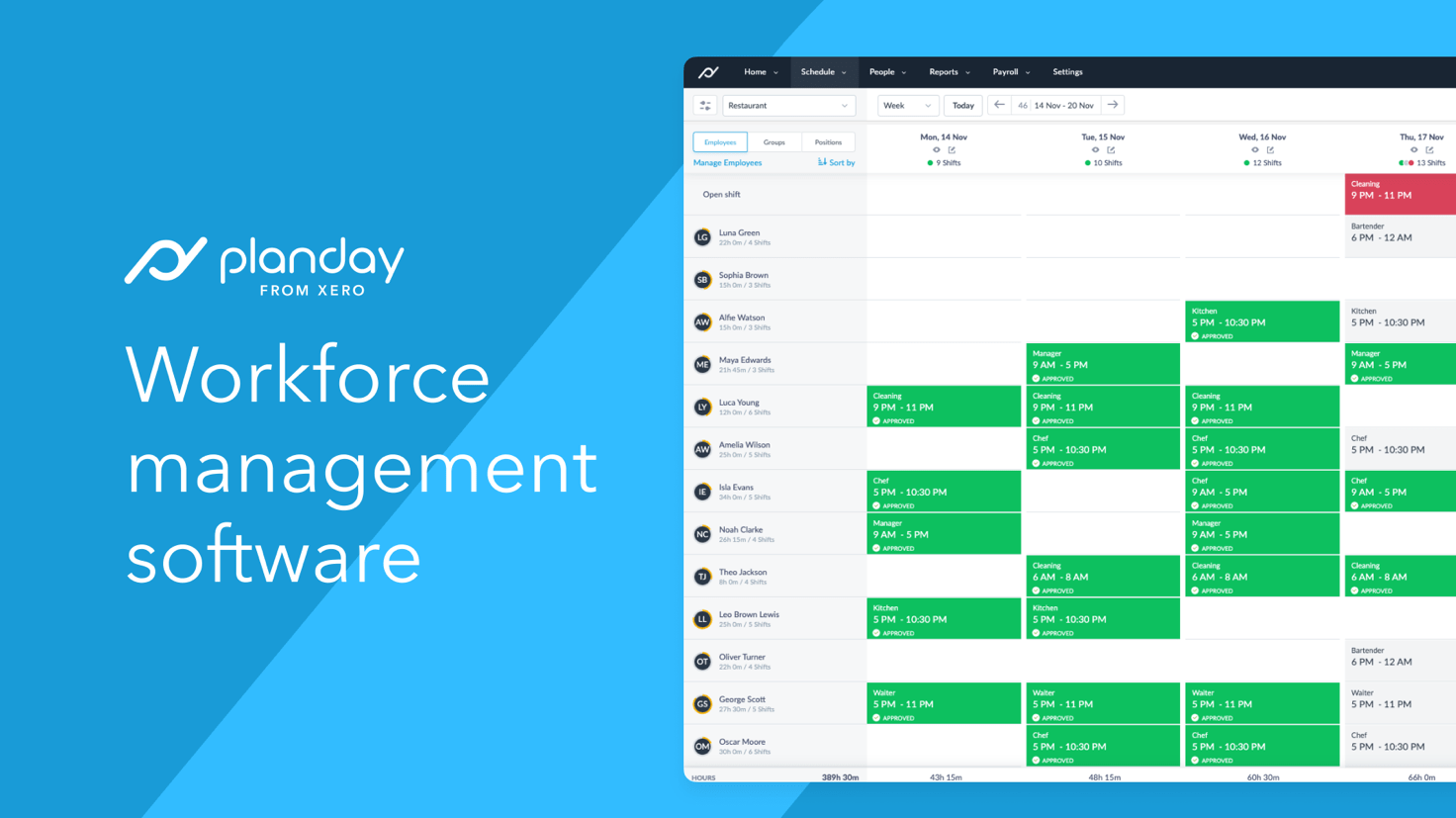Click George Scott's GS avatar

[x=702, y=704]
